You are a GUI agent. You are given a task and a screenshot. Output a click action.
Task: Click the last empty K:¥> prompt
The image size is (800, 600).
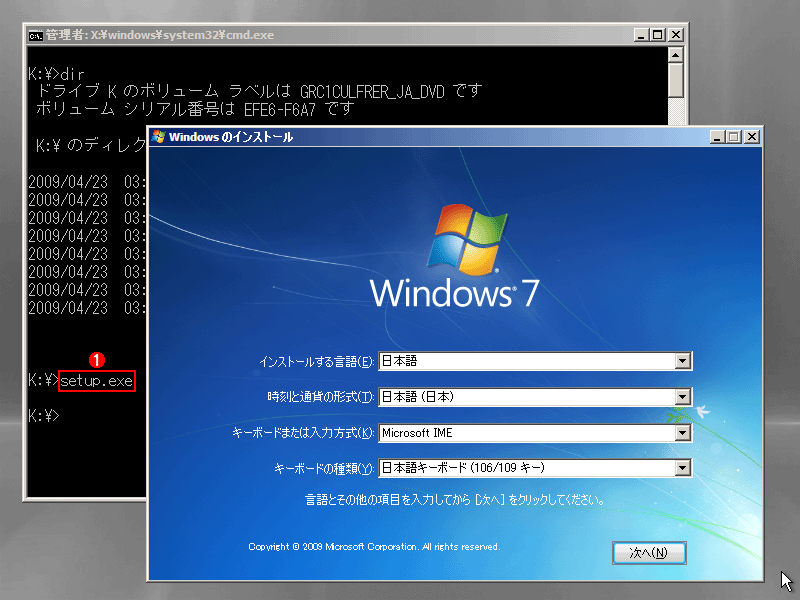[x=44, y=416]
